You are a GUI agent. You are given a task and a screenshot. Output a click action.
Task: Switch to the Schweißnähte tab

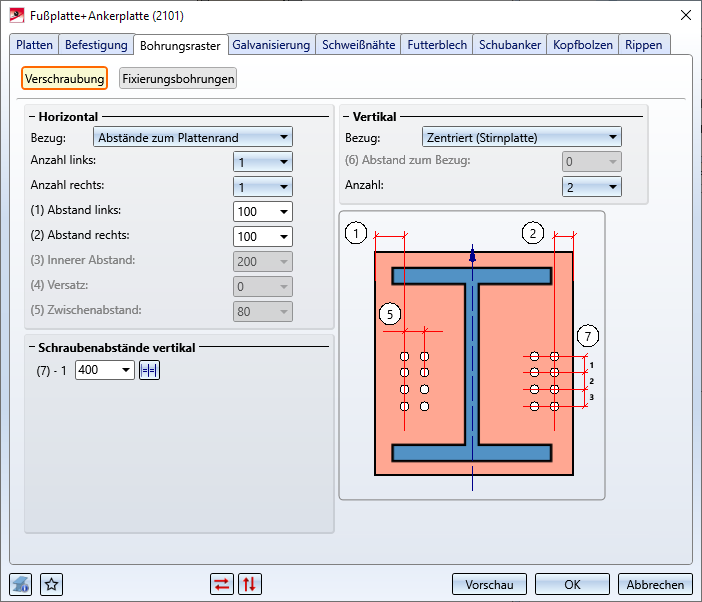pos(359,45)
